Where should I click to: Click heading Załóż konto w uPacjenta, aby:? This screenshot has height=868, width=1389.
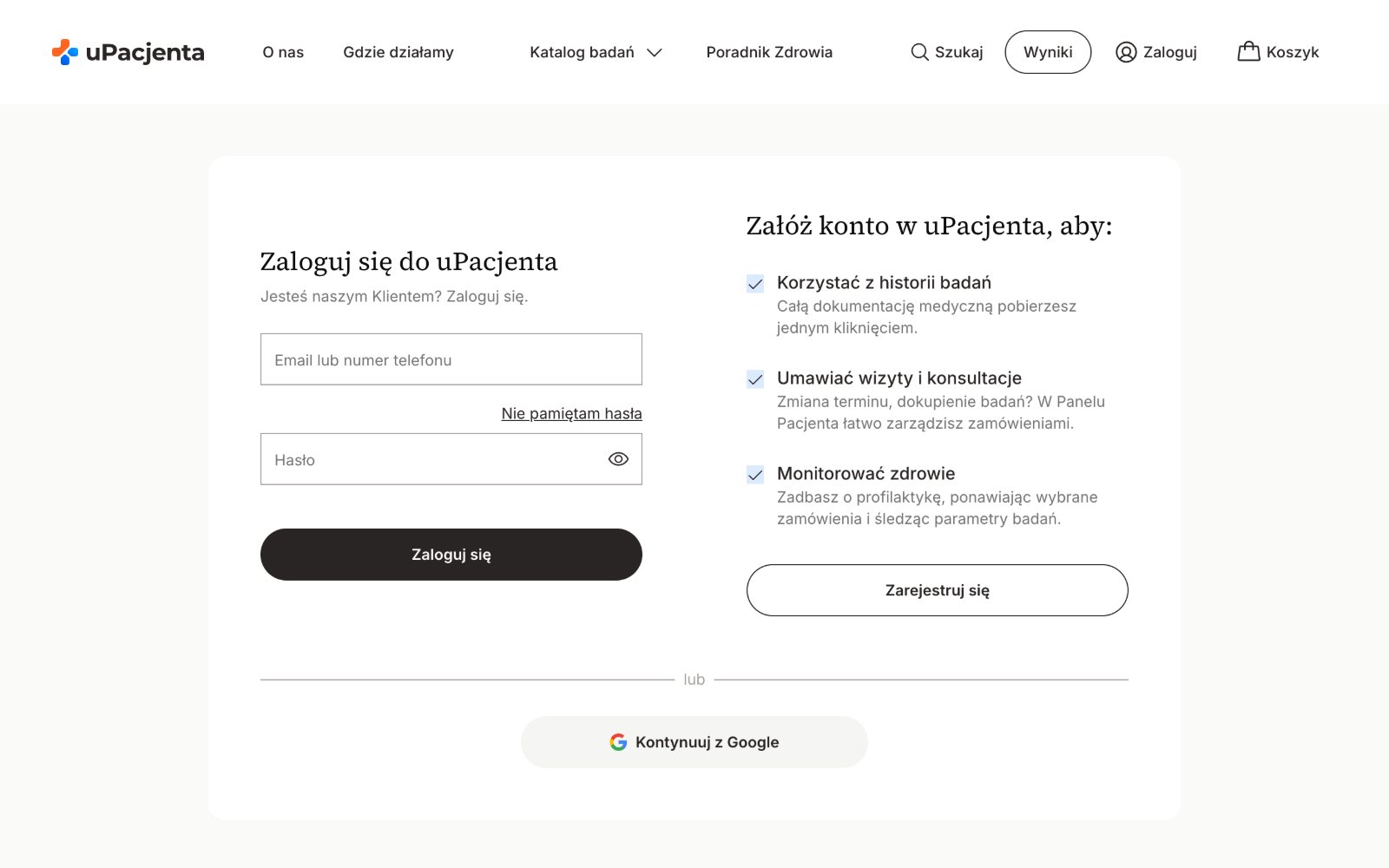pos(929,226)
